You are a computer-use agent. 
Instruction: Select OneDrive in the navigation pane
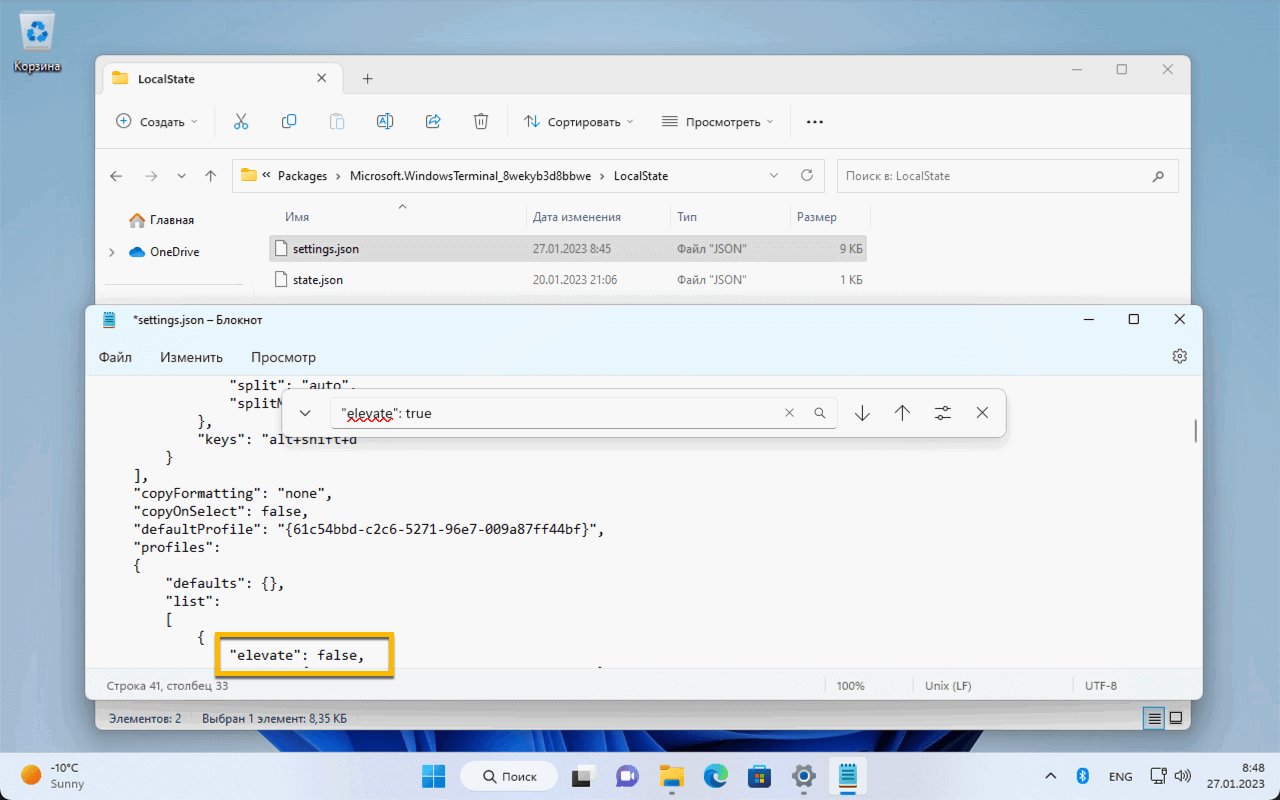tap(174, 252)
